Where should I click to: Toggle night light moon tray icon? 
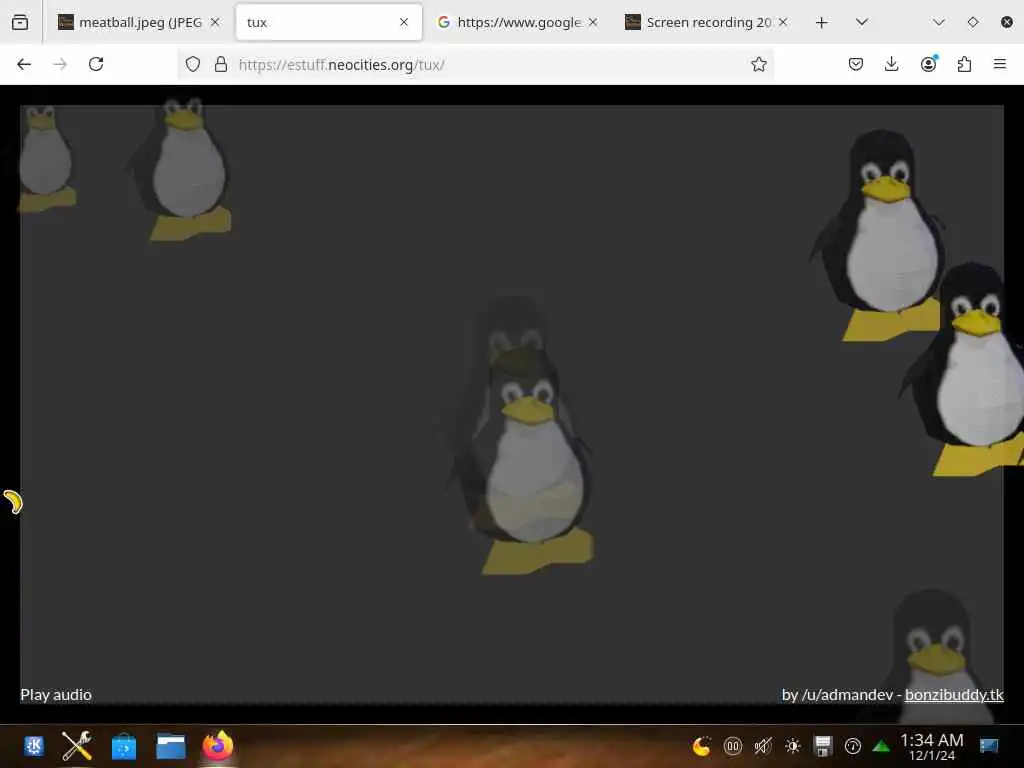point(701,746)
